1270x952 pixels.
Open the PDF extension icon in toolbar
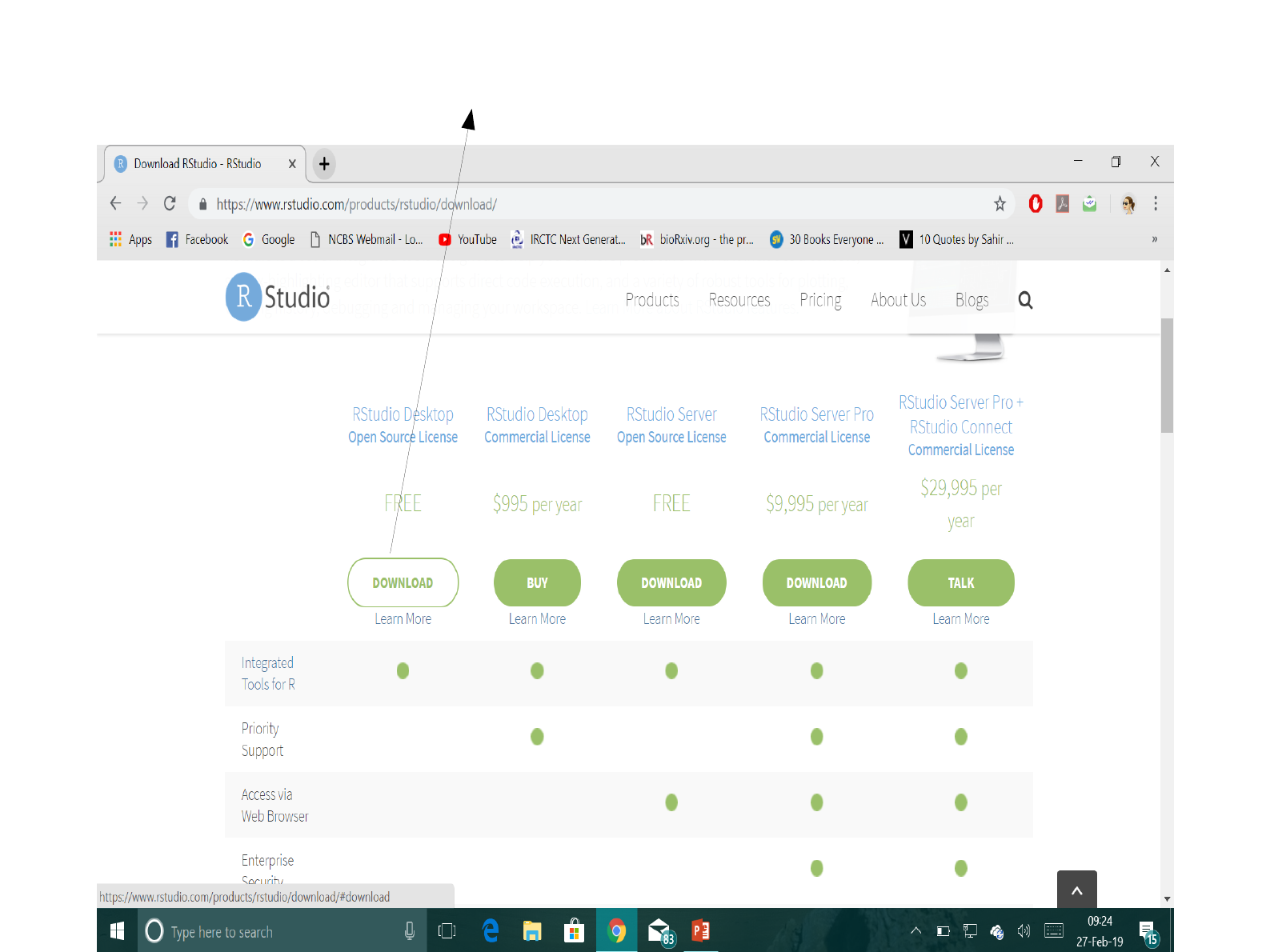(x=1063, y=204)
